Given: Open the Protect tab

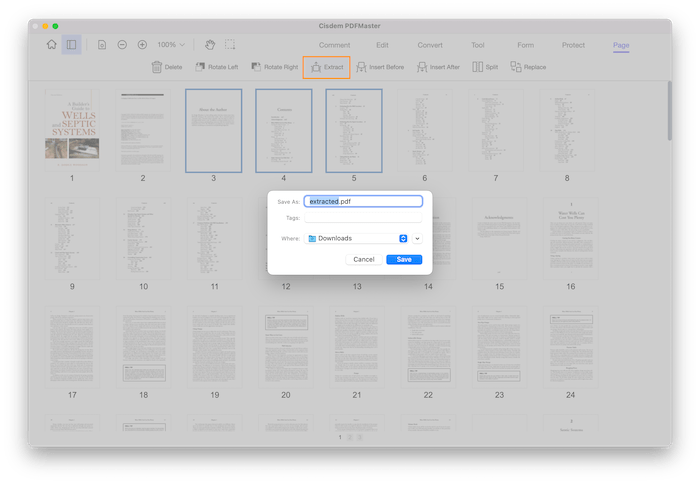Looking at the screenshot, I should tap(573, 45).
